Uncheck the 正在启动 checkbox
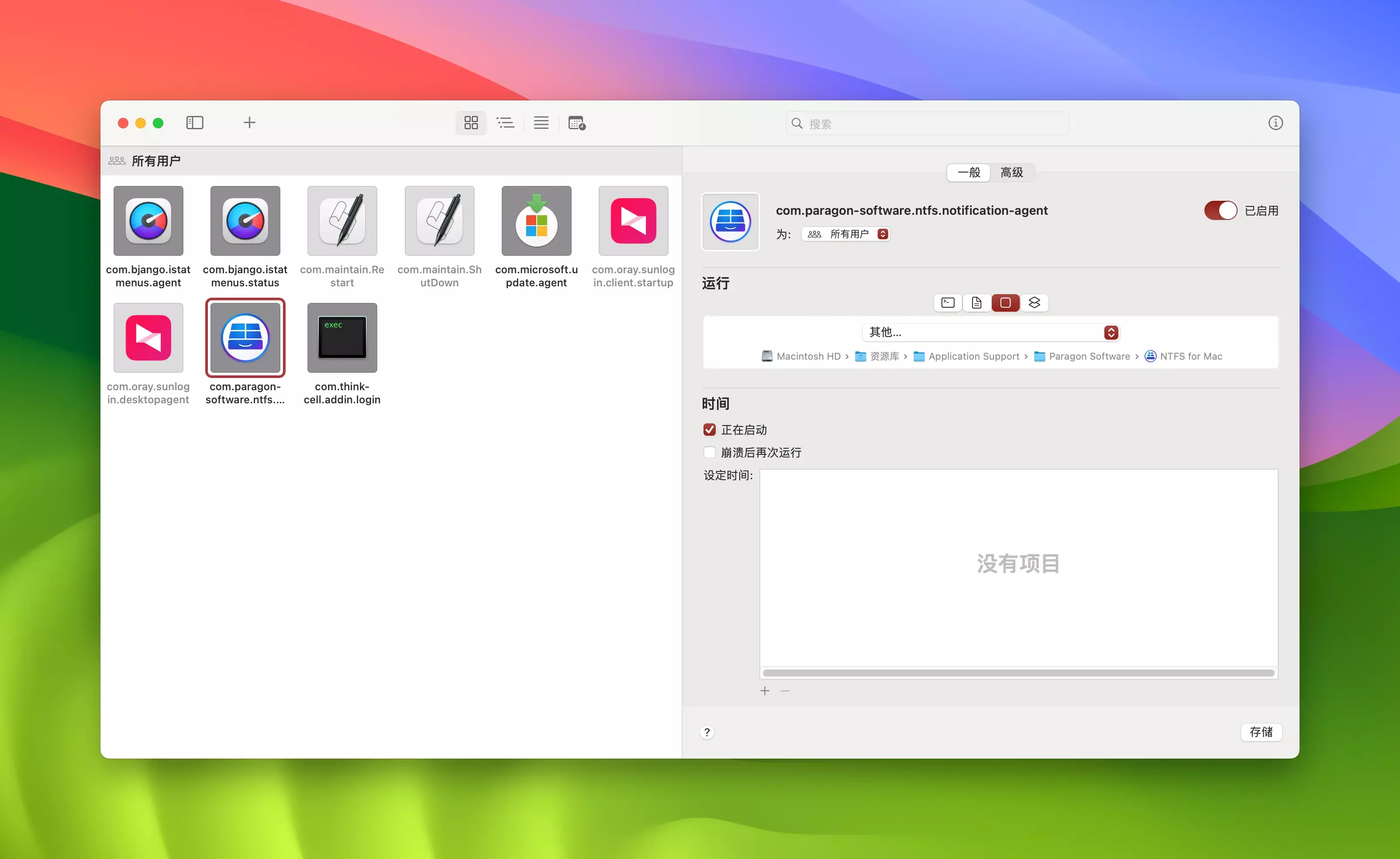Viewport: 1400px width, 859px height. point(709,429)
